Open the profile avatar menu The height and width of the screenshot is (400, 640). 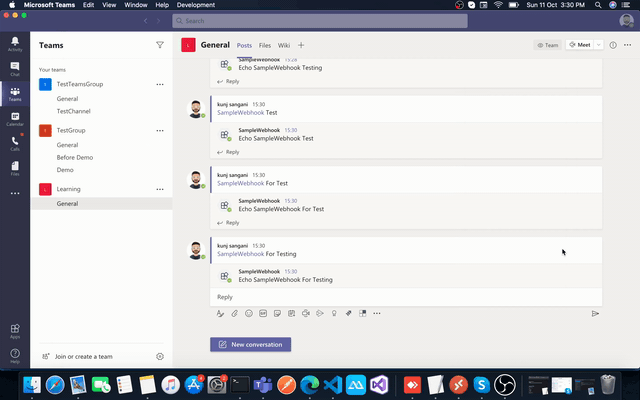626,20
